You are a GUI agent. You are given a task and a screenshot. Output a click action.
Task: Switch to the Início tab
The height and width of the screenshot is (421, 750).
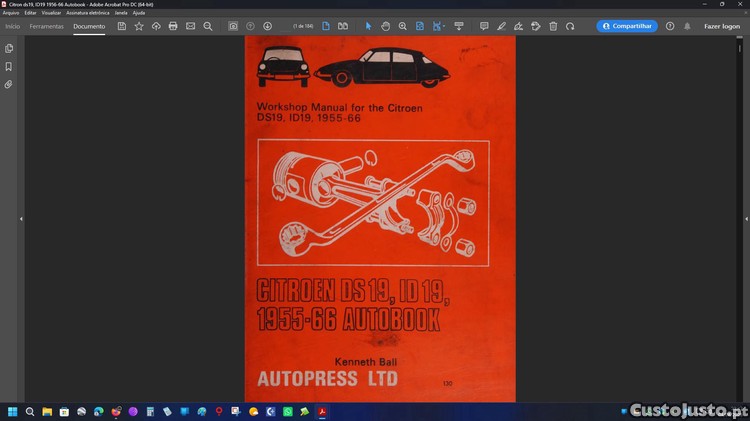[x=12, y=26]
